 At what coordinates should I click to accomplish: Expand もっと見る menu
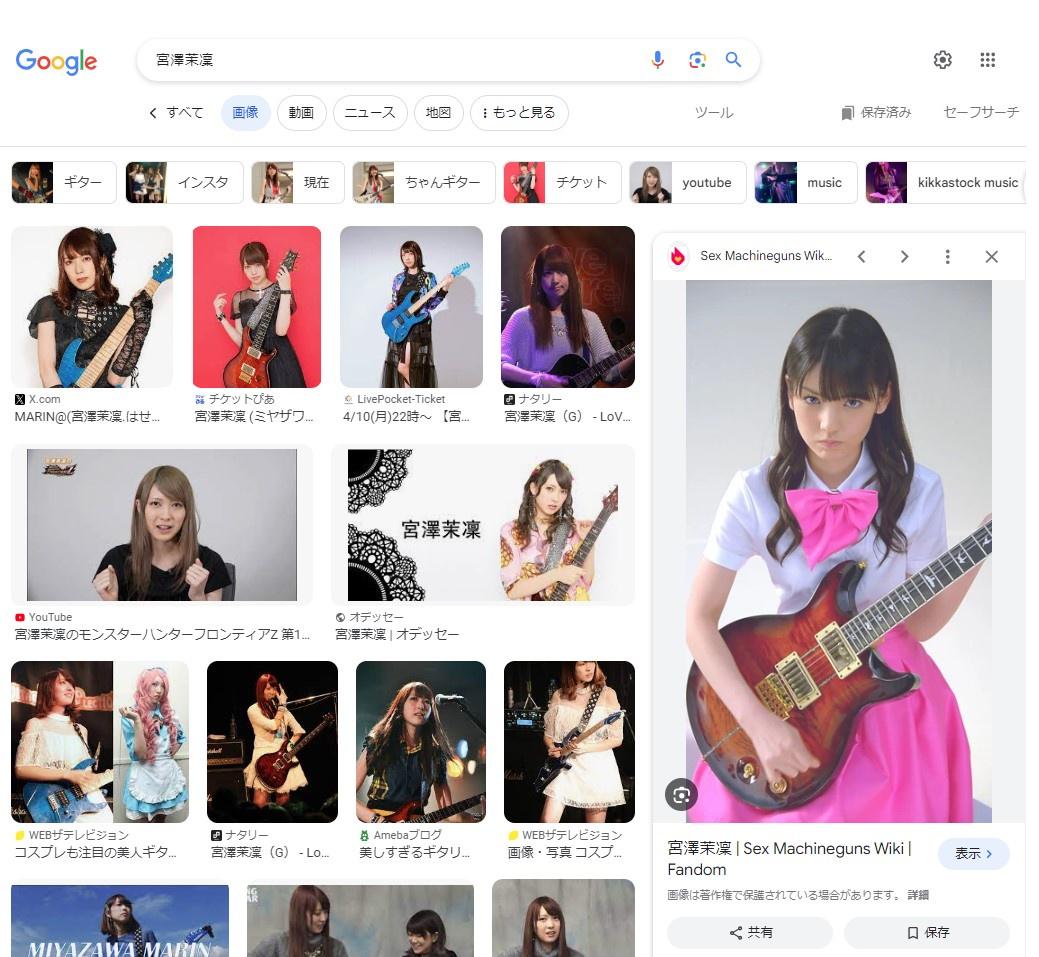tap(519, 113)
